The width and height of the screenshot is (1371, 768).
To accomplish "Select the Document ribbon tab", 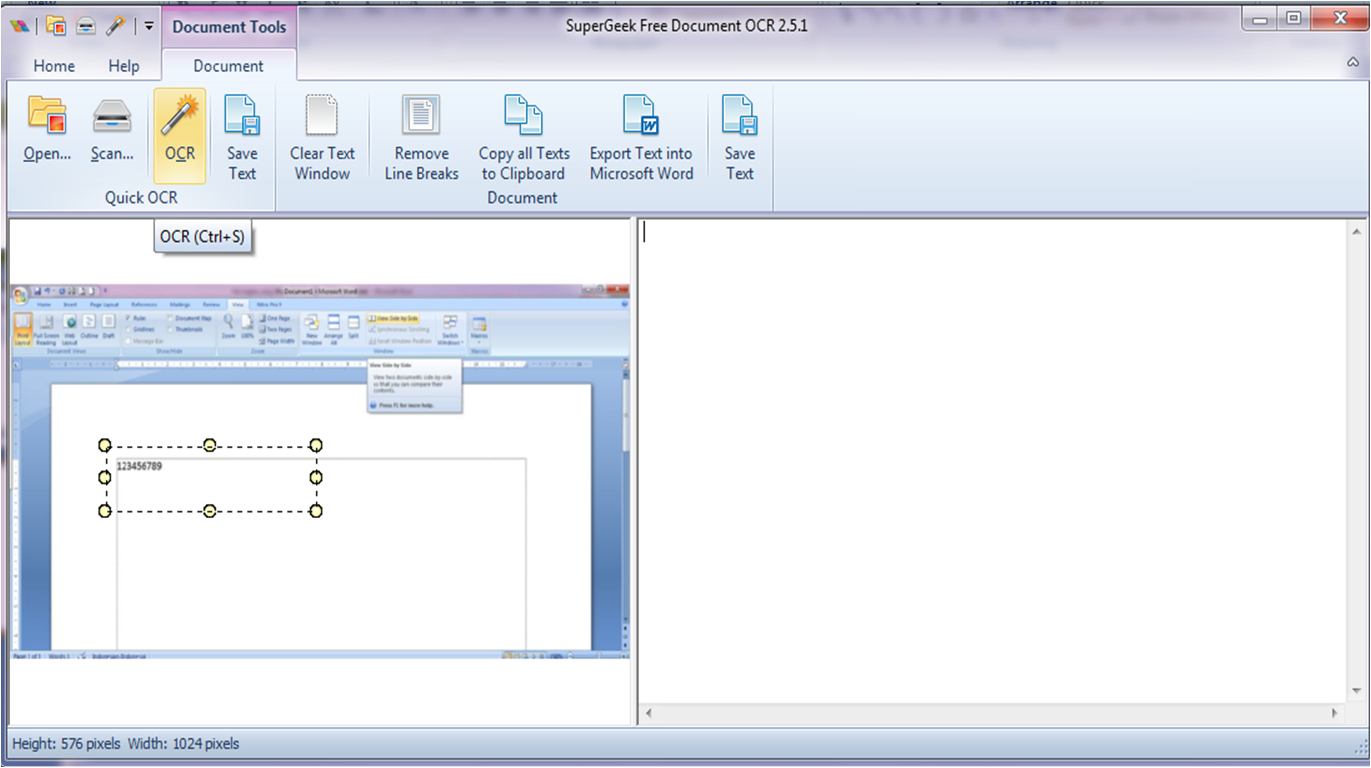I will [229, 66].
